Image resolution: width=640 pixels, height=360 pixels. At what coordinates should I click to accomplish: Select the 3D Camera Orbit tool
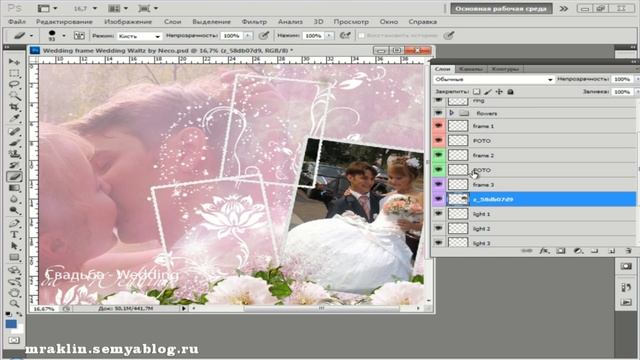click(14, 282)
